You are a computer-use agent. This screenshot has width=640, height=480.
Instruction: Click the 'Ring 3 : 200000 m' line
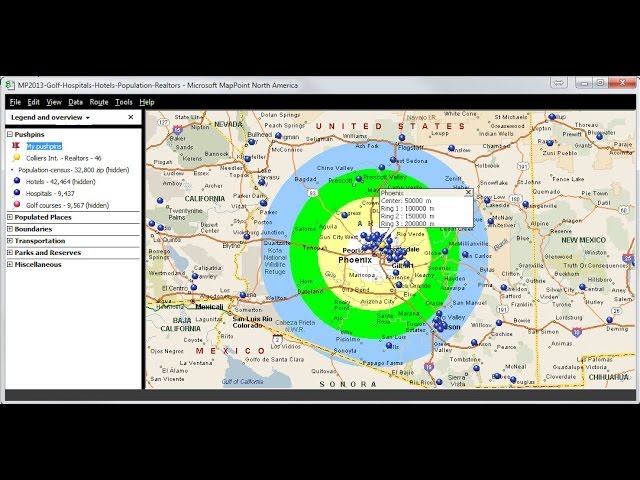[x=407, y=224]
